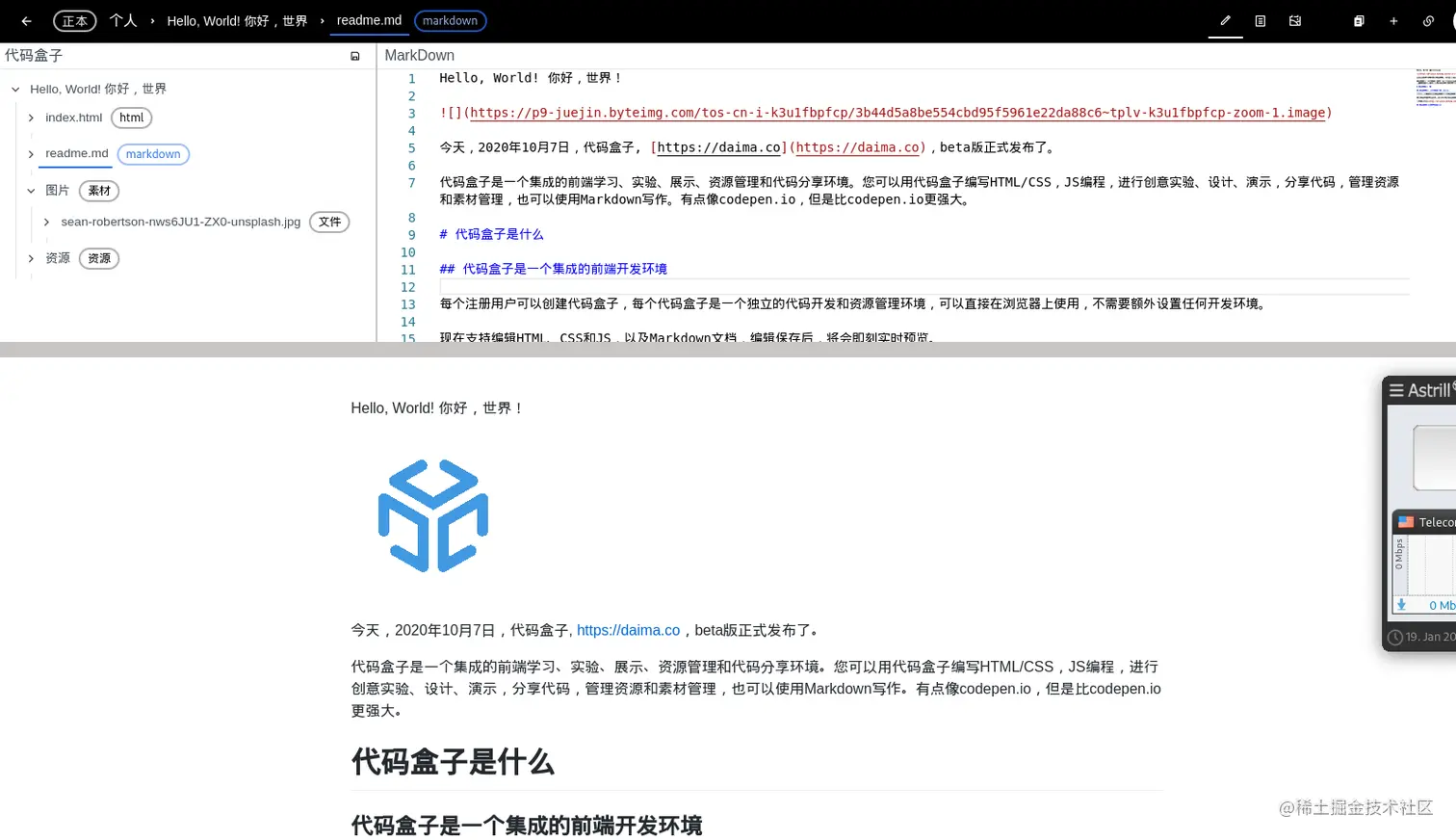Click line number 9 in the editor gutter
The height and width of the screenshot is (840, 1456).
coord(411,234)
